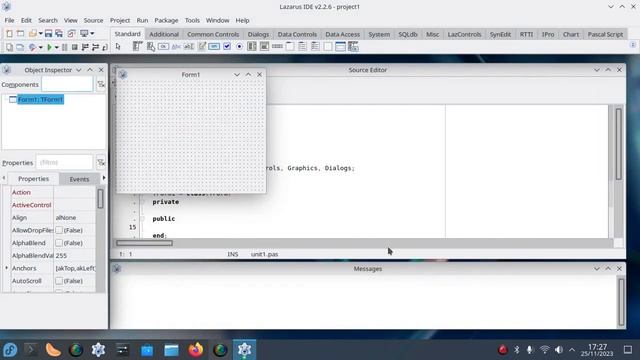Viewport: 640px width, 360px height.
Task: Select the TGroupBox component icon
Action: click(290, 47)
